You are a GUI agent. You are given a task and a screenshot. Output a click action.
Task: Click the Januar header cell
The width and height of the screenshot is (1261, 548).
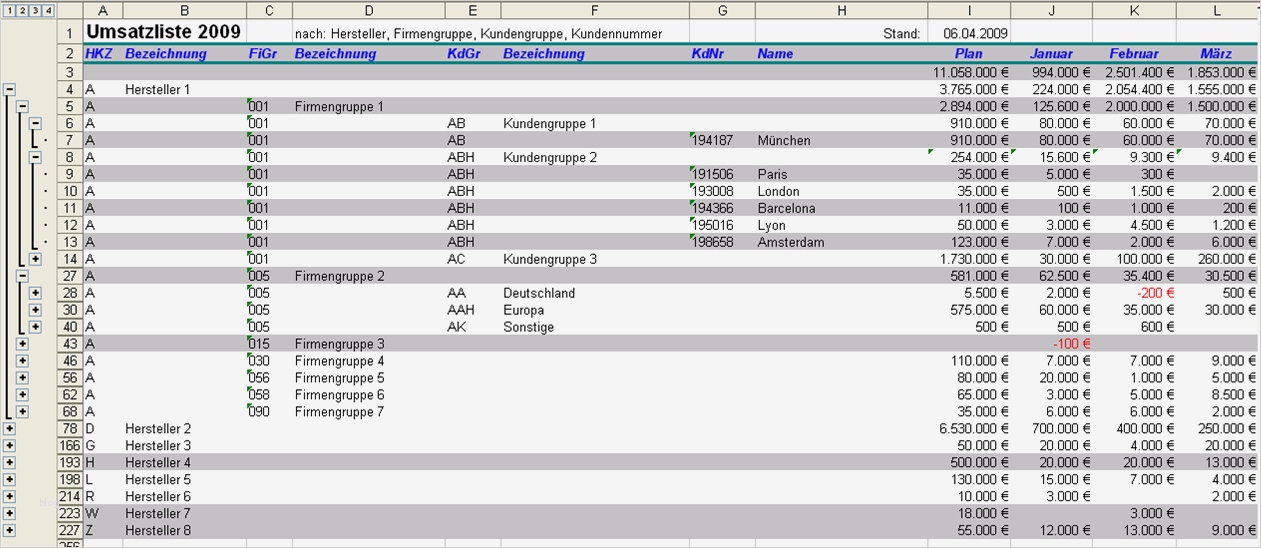pos(1051,54)
